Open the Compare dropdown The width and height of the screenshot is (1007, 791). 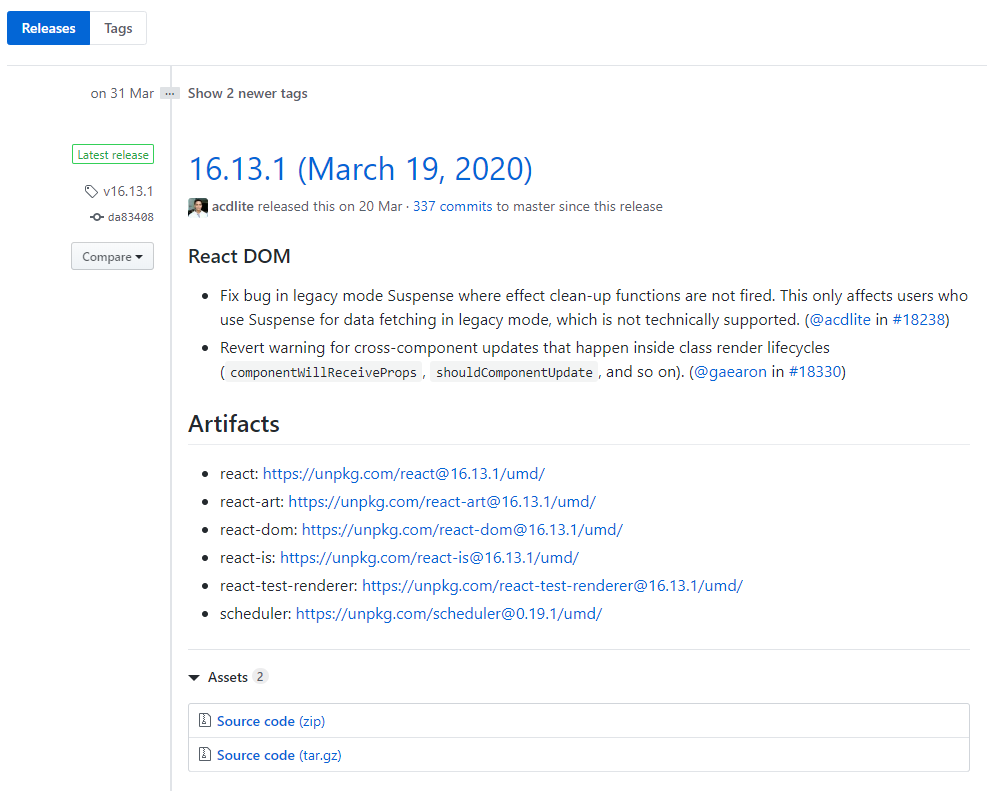click(x=112, y=256)
